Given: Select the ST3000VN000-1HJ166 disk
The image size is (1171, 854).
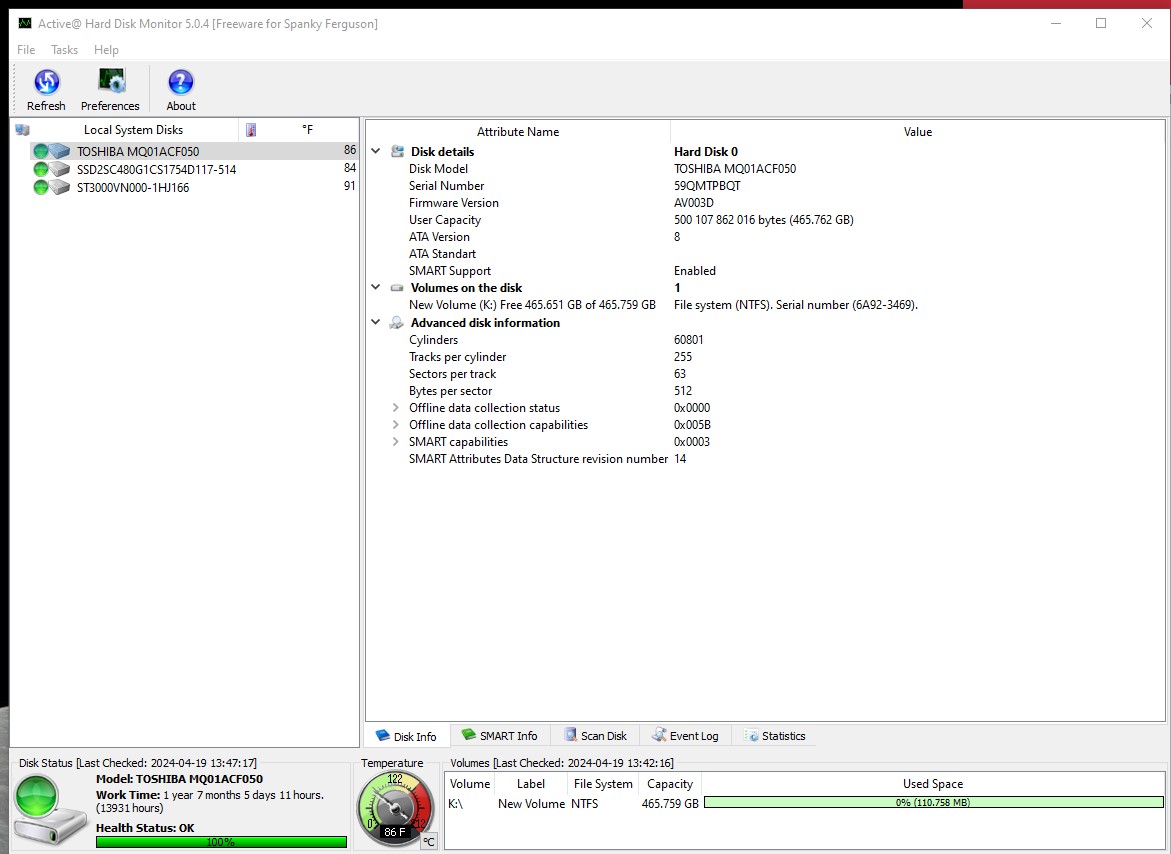Looking at the screenshot, I should click(x=133, y=188).
